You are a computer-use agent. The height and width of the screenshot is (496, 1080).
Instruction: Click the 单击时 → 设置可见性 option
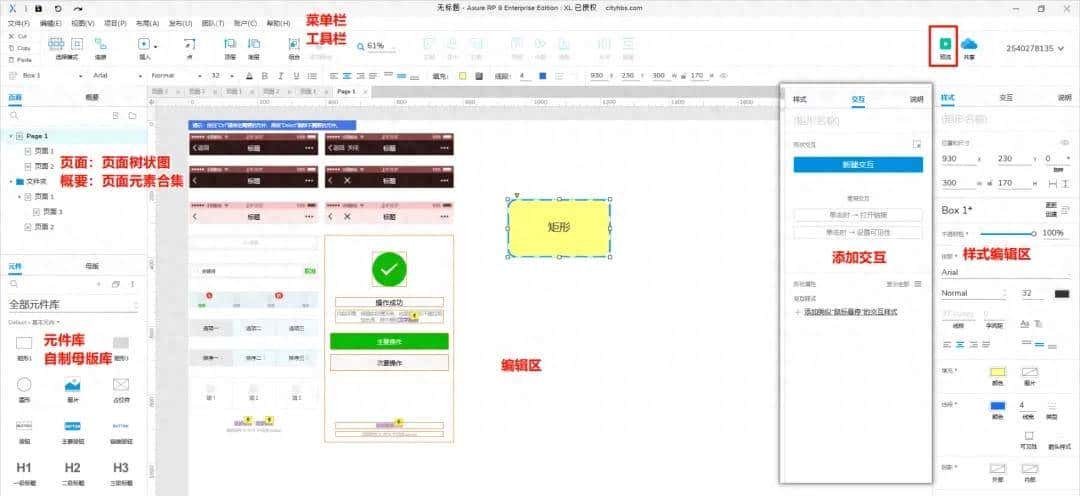pos(858,233)
